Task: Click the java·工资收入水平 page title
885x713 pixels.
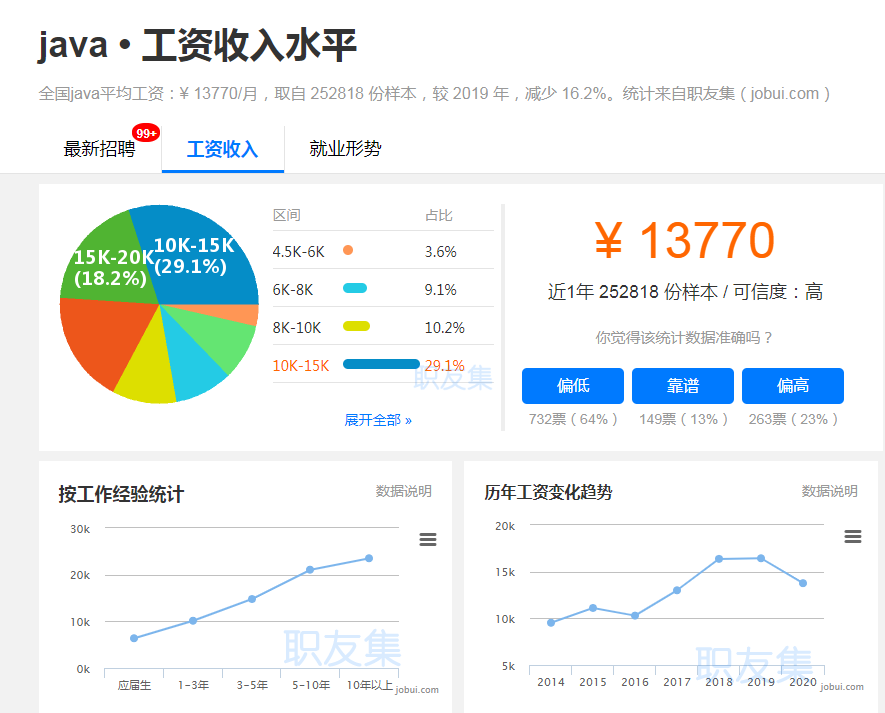Action: [x=197, y=45]
